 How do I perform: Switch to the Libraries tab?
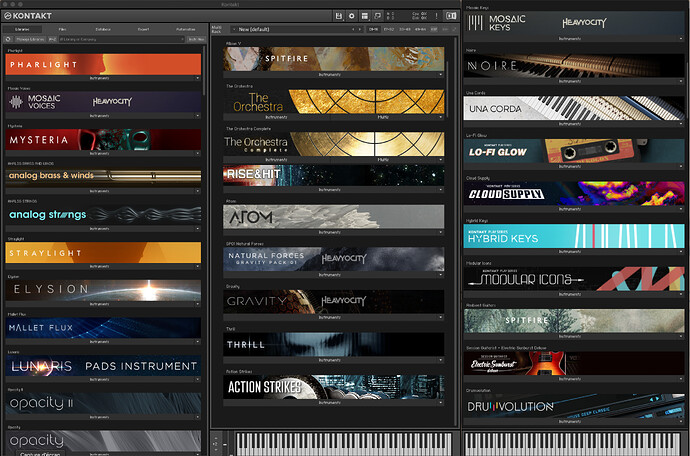(22, 29)
